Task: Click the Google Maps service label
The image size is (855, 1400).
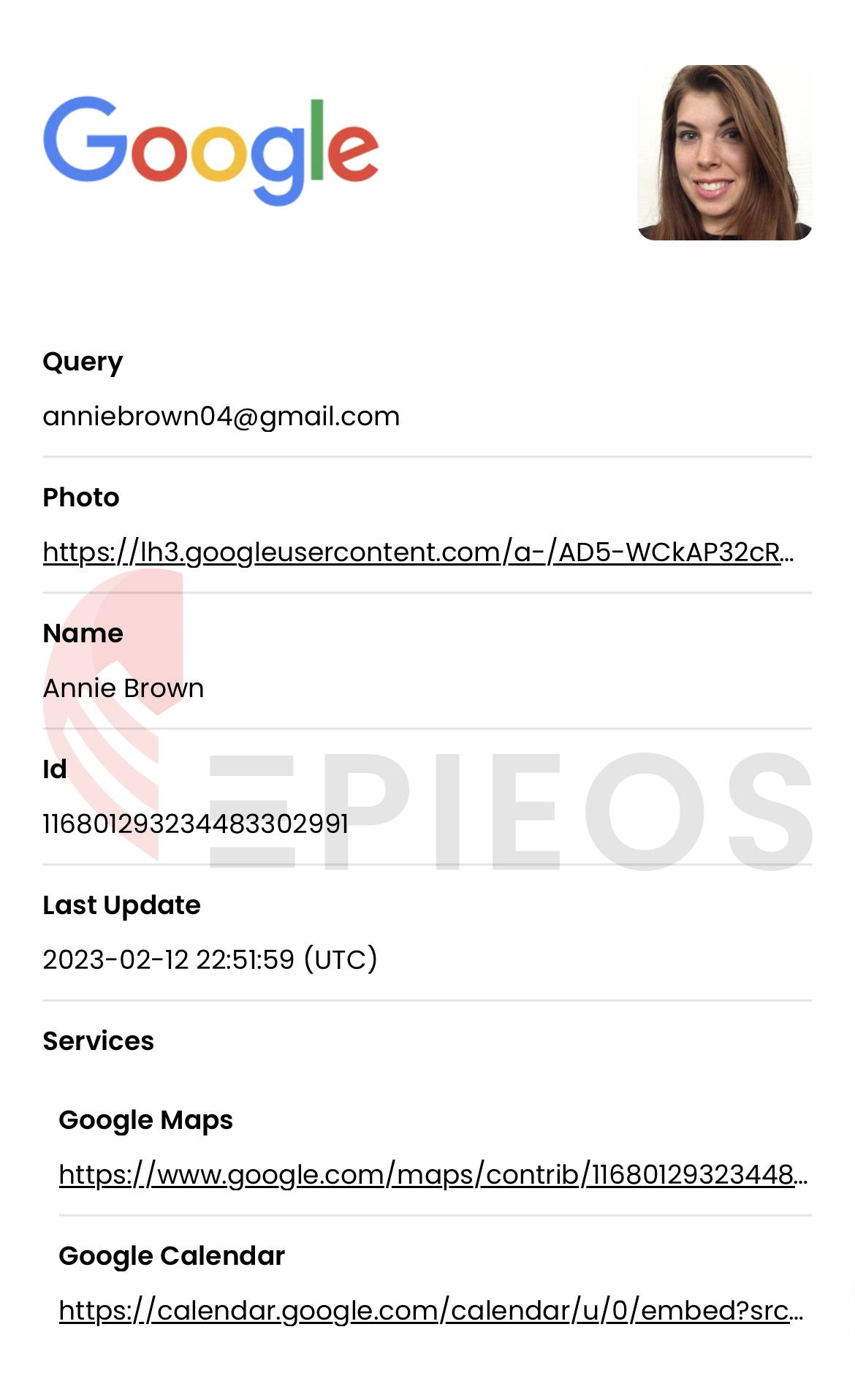Action: pyautogui.click(x=146, y=1120)
